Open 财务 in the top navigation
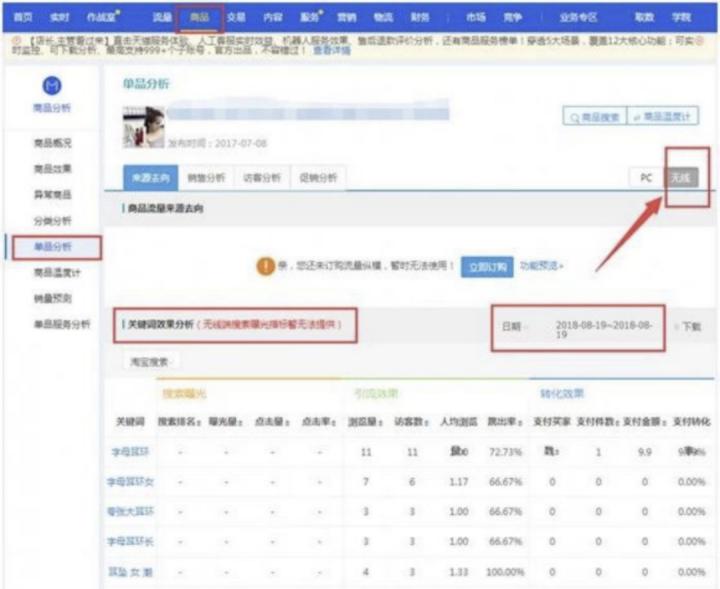Screen dimensions: 720x589 coord(420,17)
